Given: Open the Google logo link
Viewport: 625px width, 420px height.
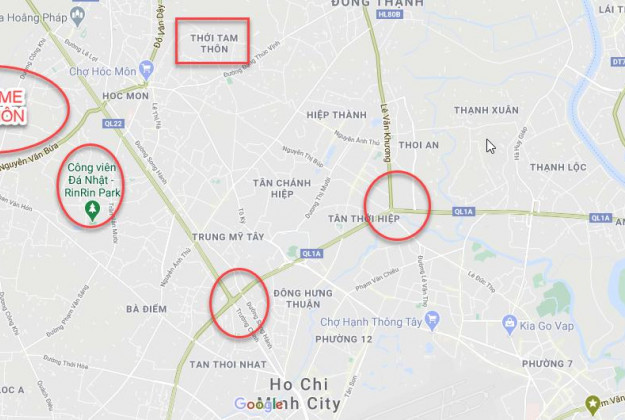Looking at the screenshot, I should (x=259, y=404).
